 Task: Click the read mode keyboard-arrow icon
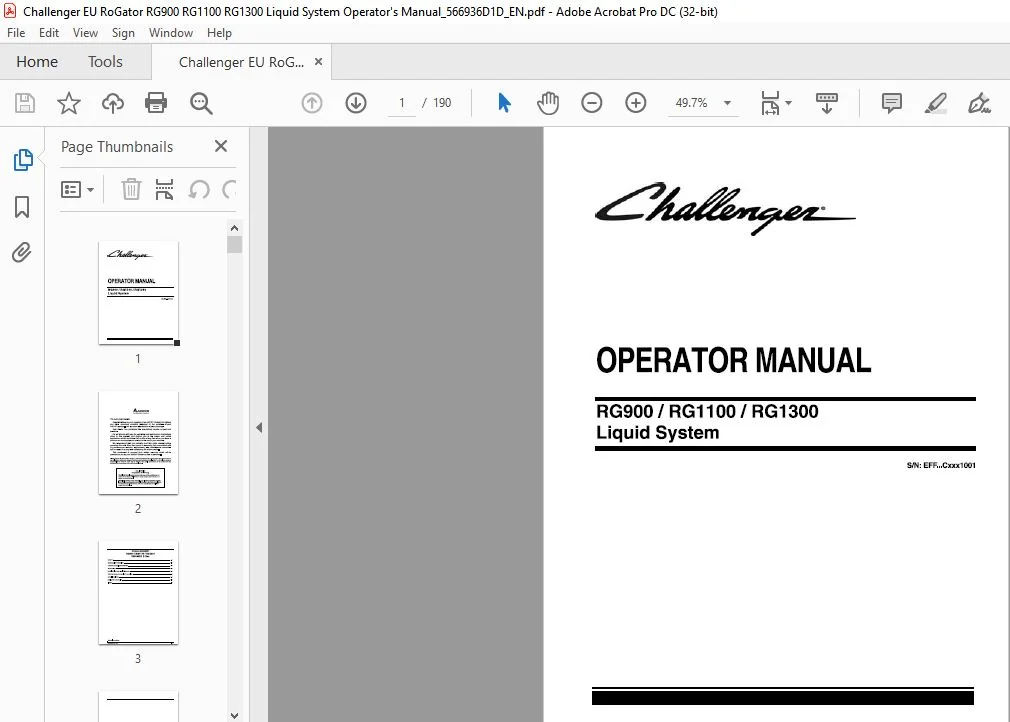click(x=826, y=103)
